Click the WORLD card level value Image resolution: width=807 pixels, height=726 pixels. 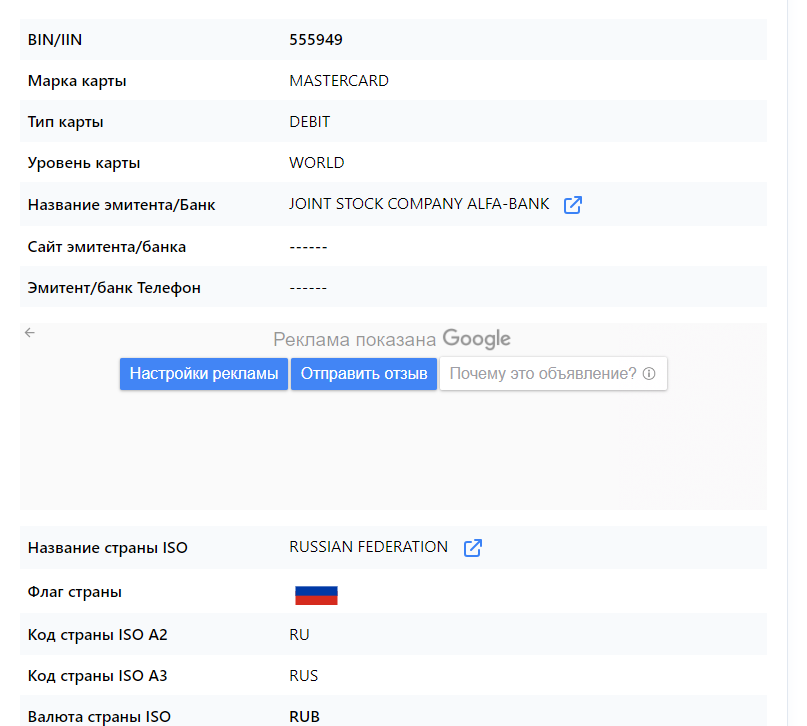317,163
